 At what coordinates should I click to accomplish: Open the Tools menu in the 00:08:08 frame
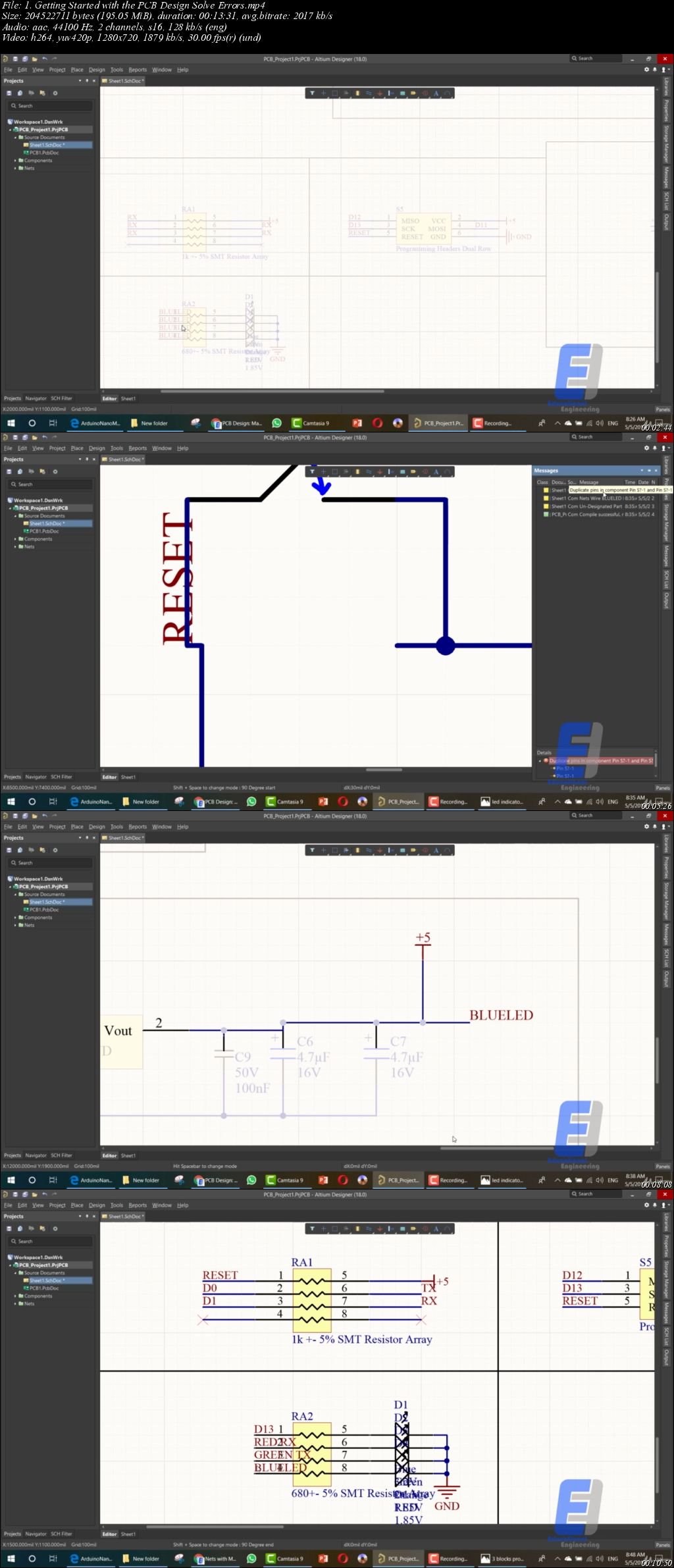pos(117,827)
